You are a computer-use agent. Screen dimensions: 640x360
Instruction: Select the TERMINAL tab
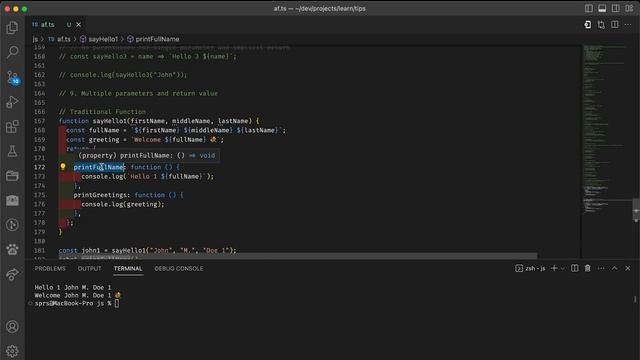tap(128, 269)
